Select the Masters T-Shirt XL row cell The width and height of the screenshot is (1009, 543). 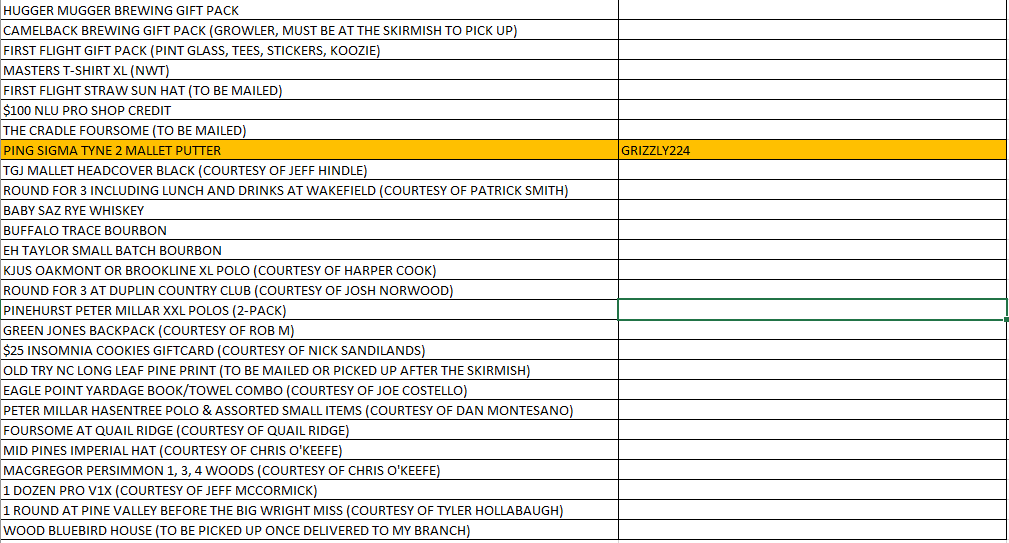point(310,70)
